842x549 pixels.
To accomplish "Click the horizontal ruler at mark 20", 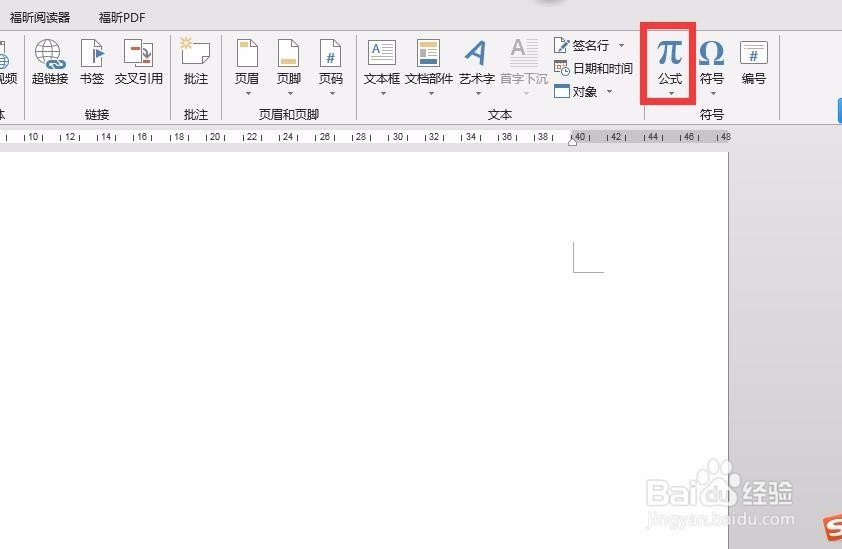I will 215,137.
